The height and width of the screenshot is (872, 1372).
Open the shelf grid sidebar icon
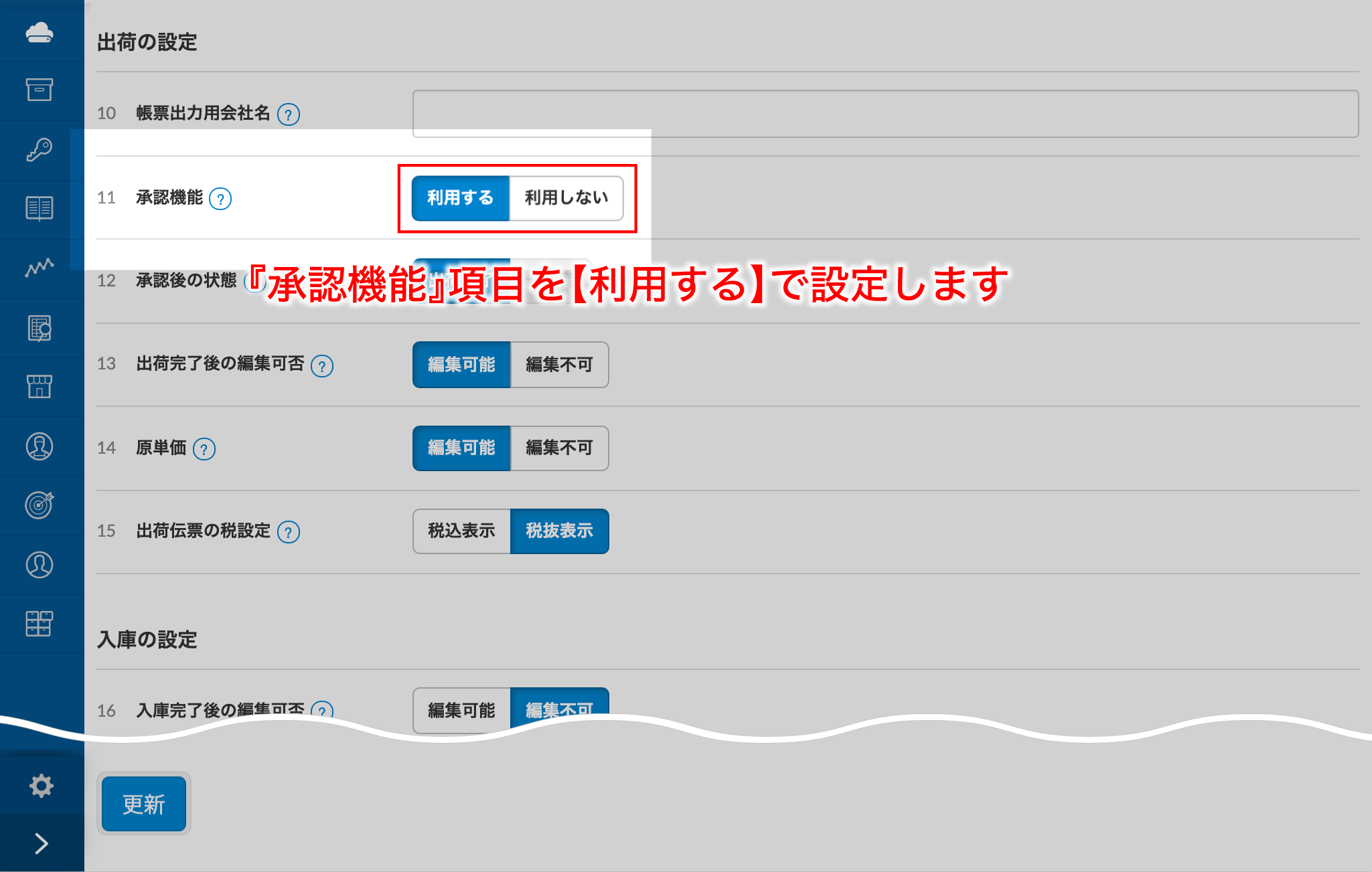point(40,623)
